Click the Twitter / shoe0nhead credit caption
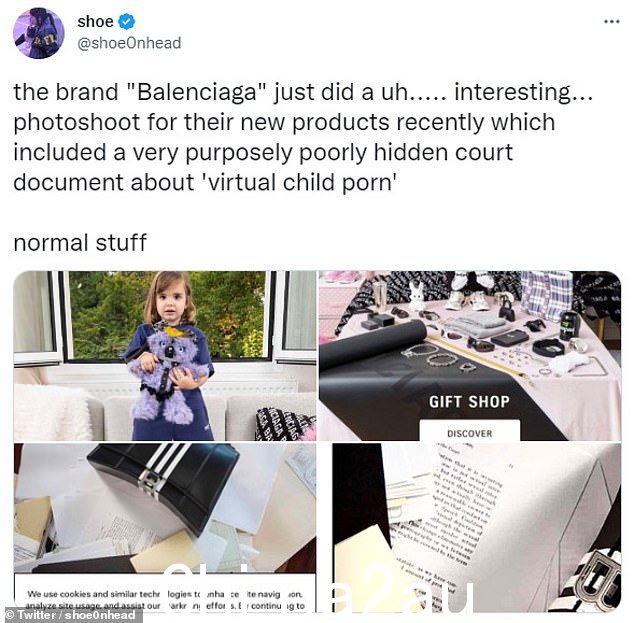Viewport: 634px width, 623px height. [x=71, y=615]
